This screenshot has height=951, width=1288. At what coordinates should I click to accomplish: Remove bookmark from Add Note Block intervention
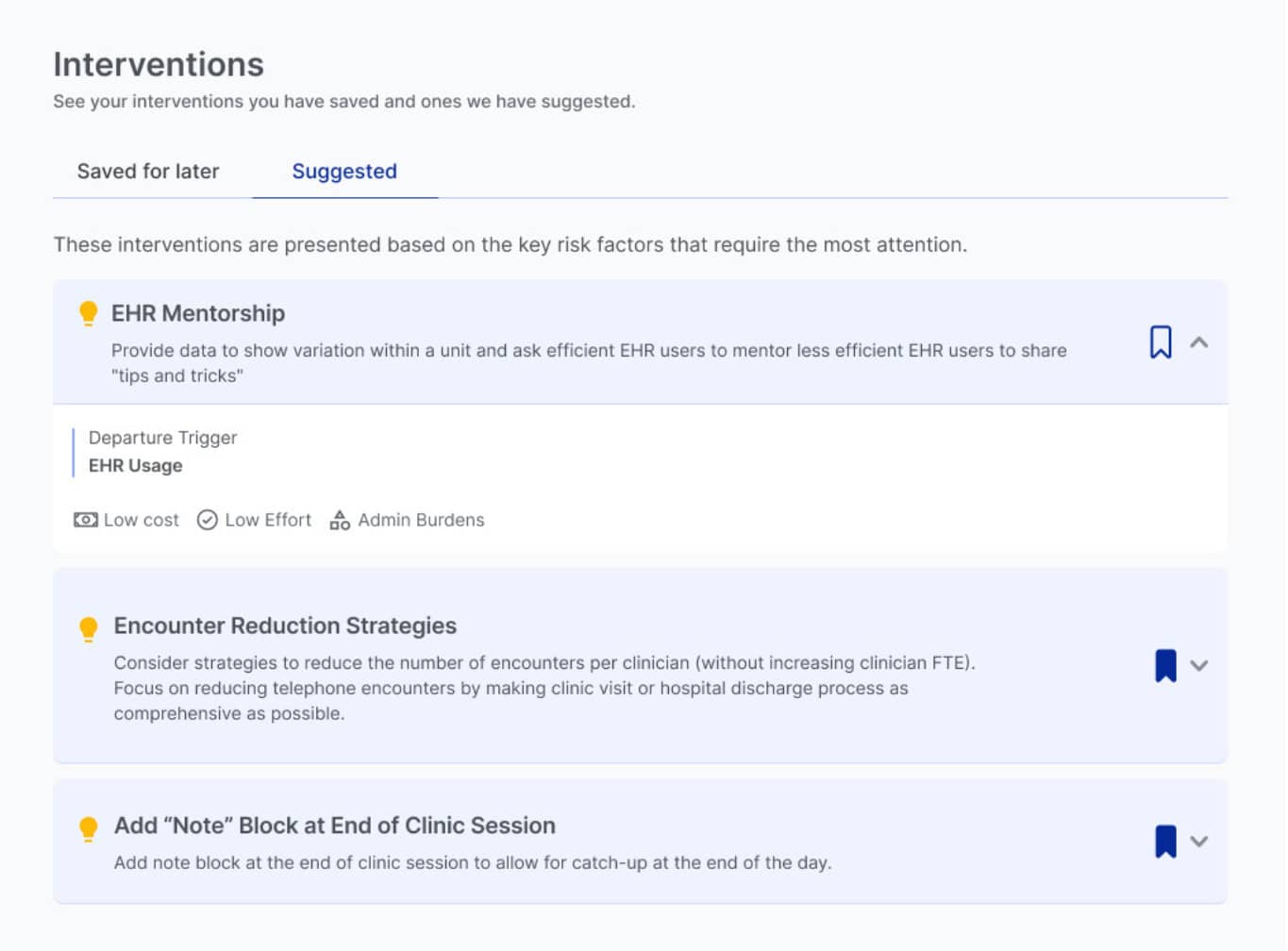click(1165, 842)
